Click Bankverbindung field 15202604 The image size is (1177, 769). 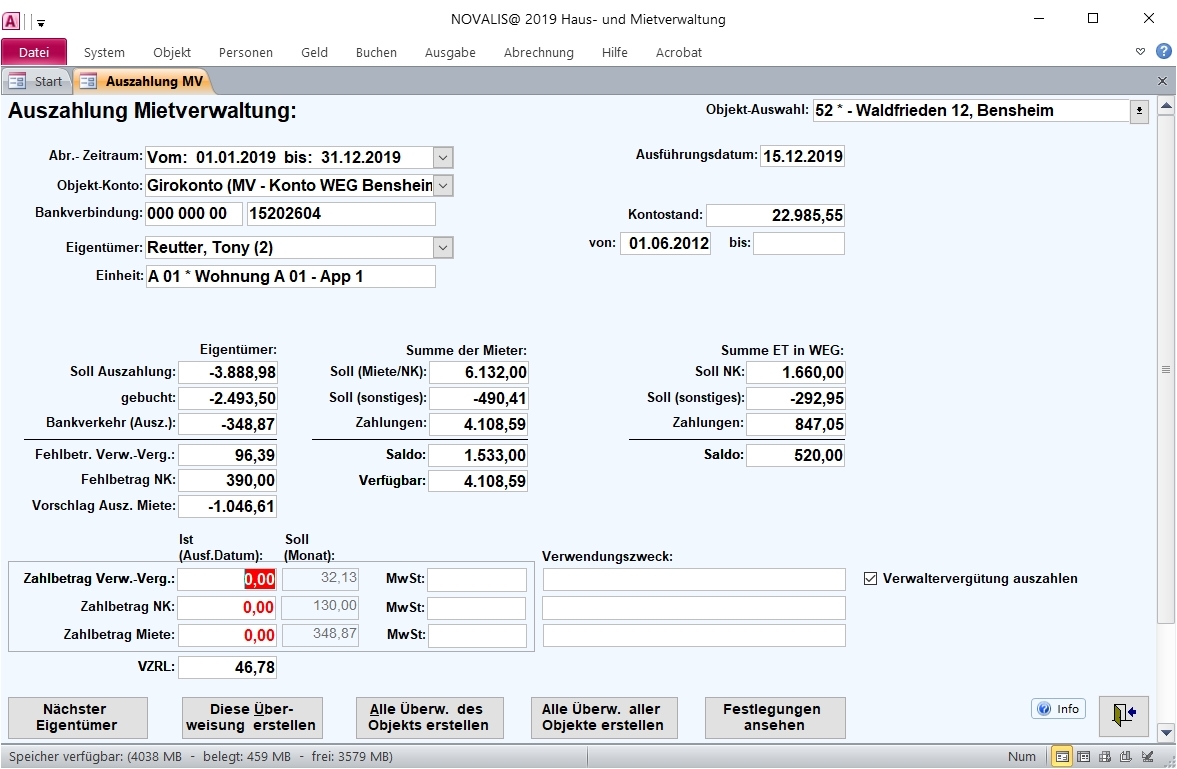[341, 213]
